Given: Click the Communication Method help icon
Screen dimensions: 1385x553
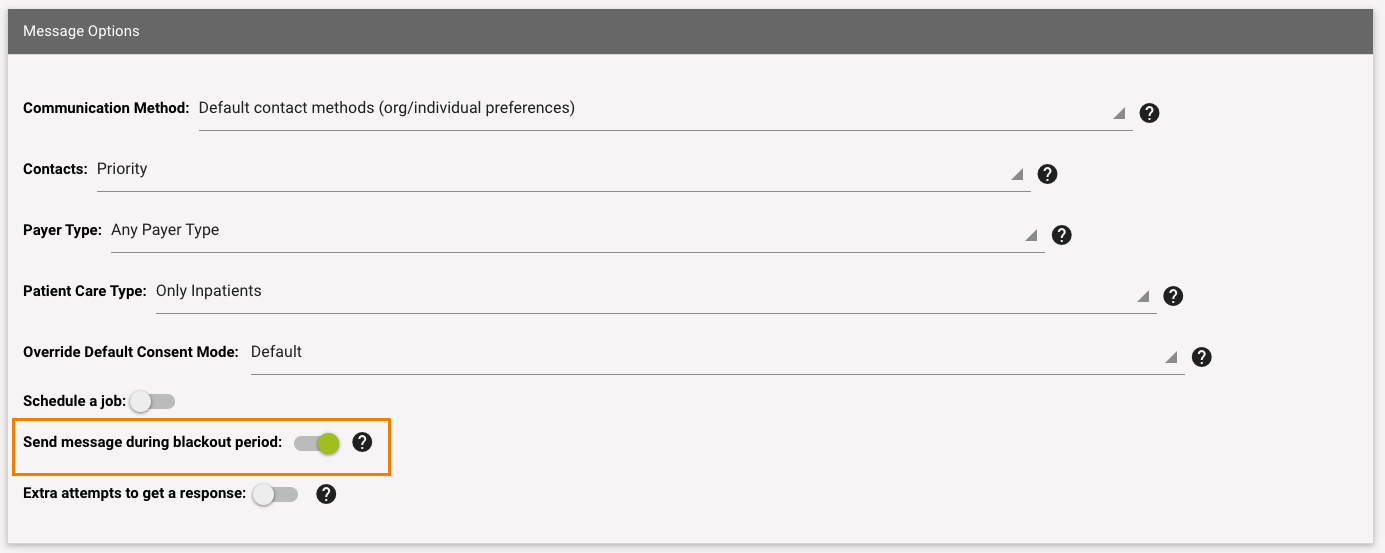Looking at the screenshot, I should tap(1149, 113).
